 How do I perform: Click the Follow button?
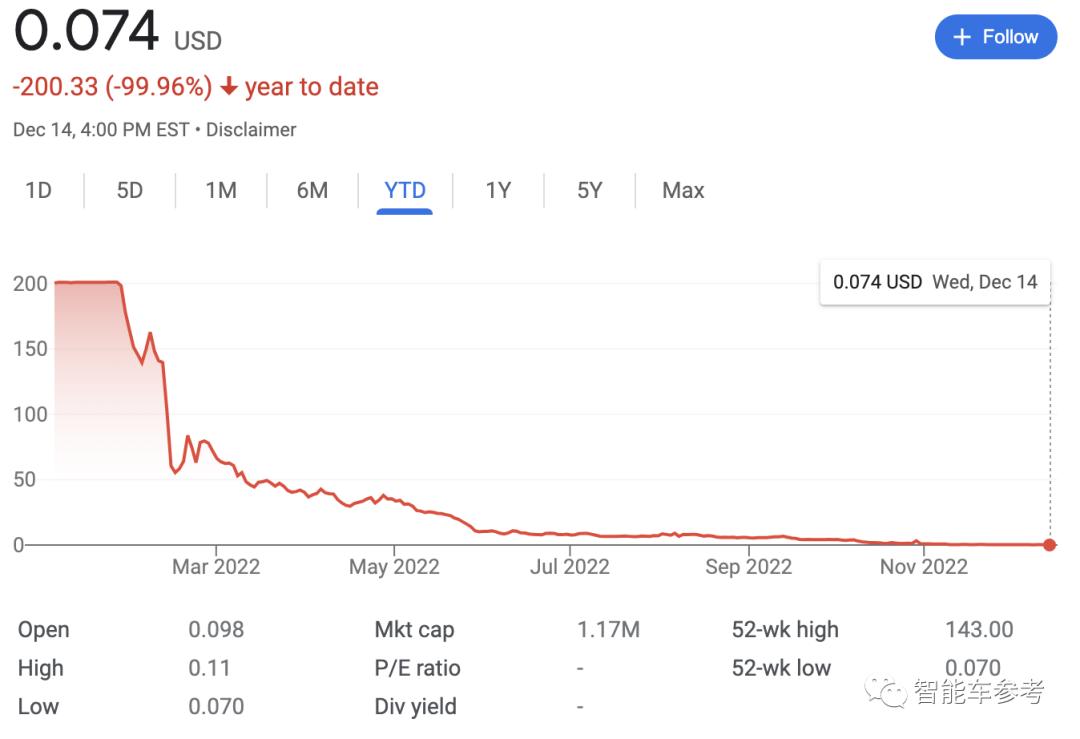pyautogui.click(x=995, y=37)
